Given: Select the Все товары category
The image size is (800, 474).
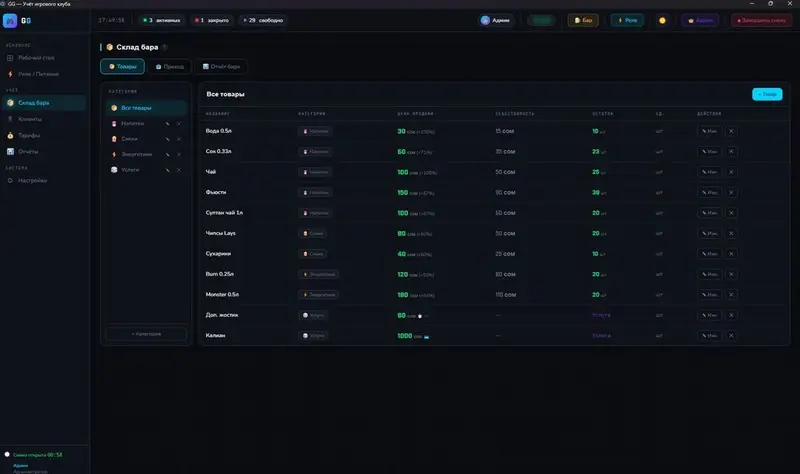Looking at the screenshot, I should click(146, 108).
